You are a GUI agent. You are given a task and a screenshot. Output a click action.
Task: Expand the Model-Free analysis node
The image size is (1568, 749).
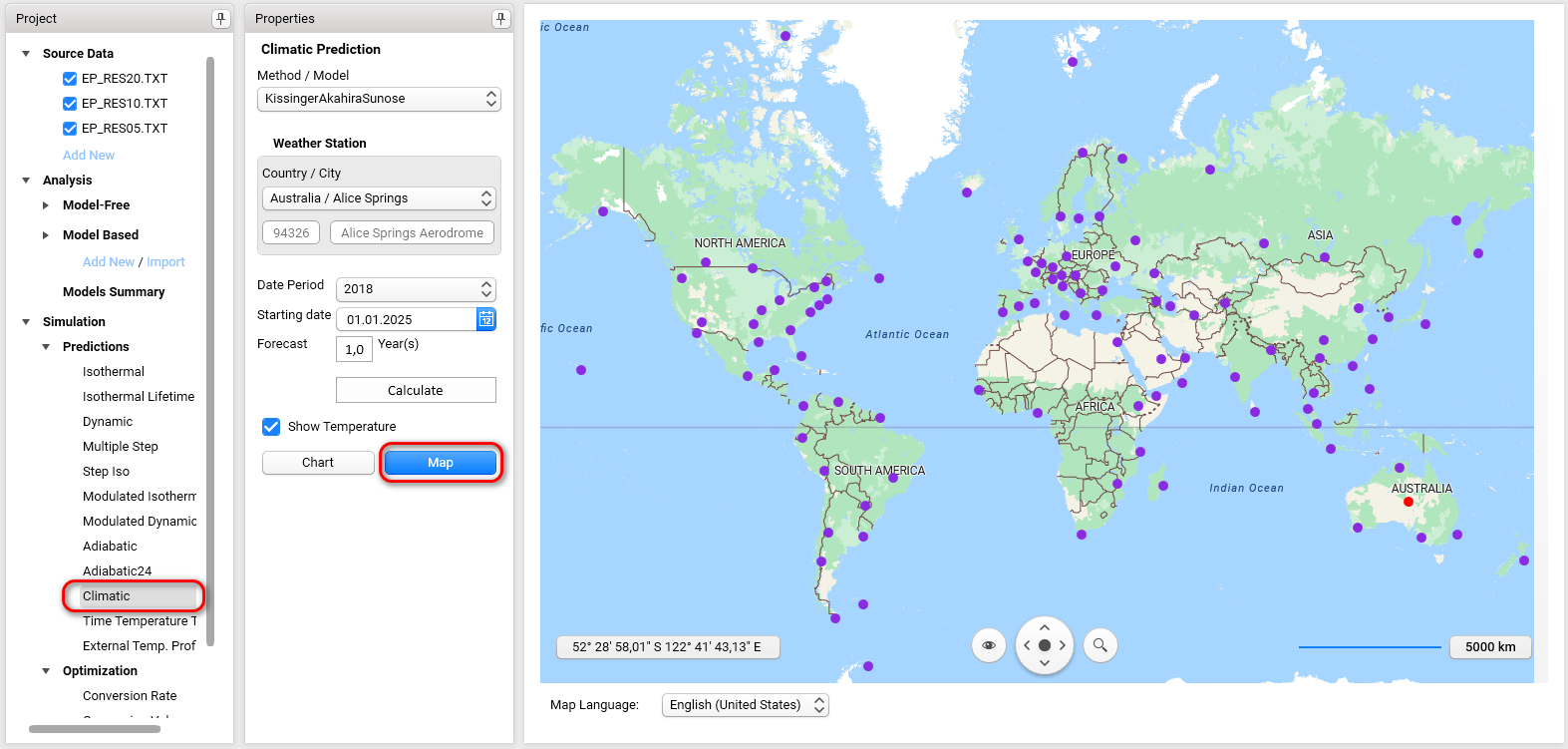point(46,205)
